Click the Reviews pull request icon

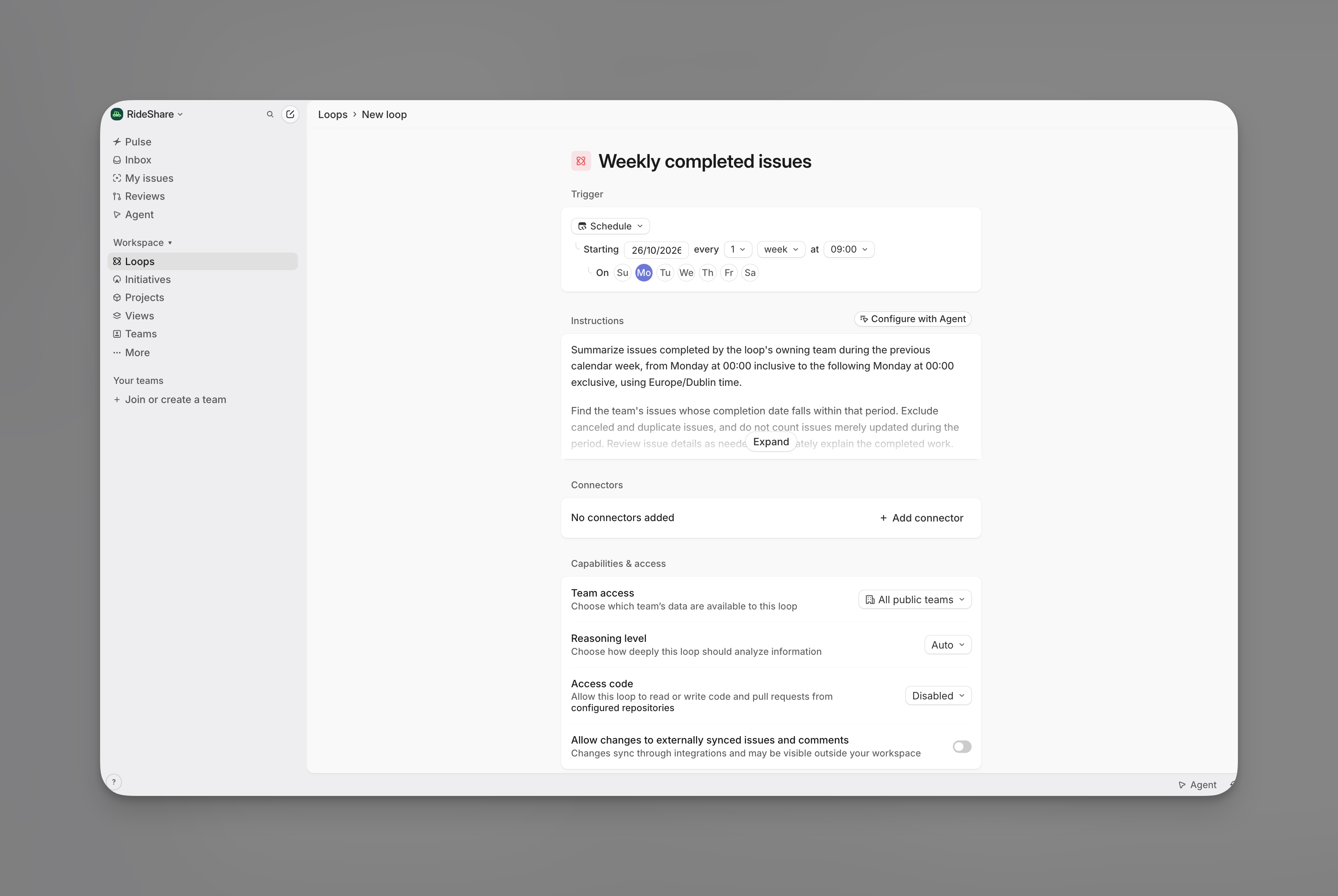coord(117,197)
